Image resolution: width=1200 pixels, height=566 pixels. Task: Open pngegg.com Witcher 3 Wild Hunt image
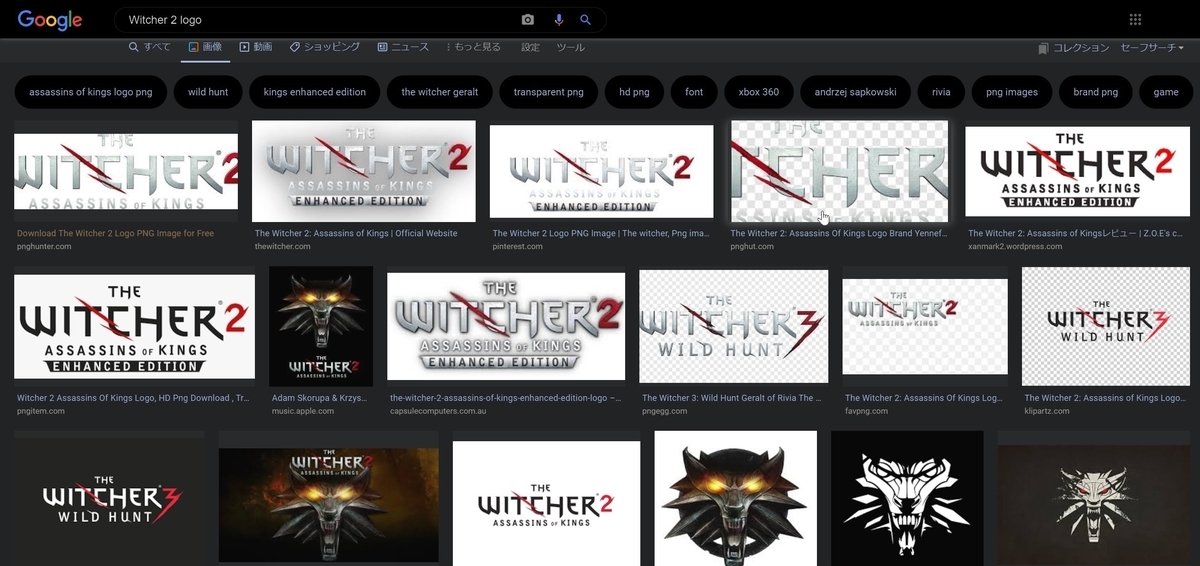733,326
